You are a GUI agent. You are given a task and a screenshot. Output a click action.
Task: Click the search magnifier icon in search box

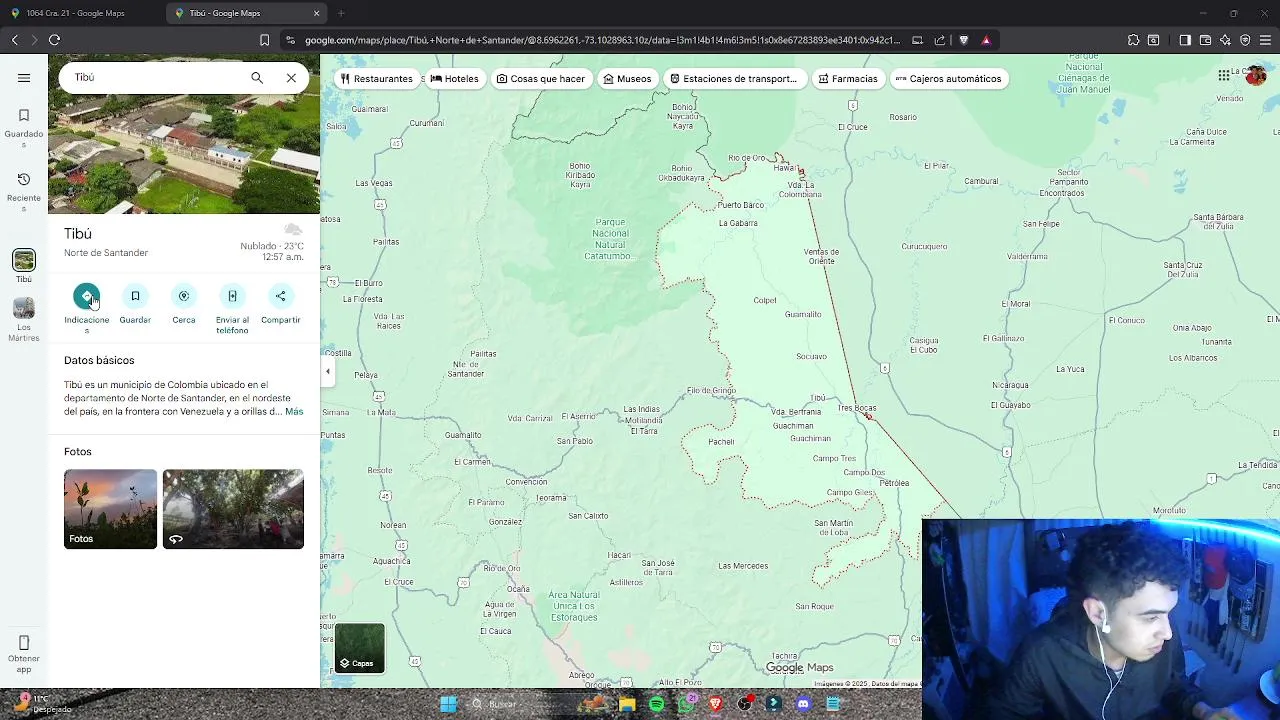point(257,77)
